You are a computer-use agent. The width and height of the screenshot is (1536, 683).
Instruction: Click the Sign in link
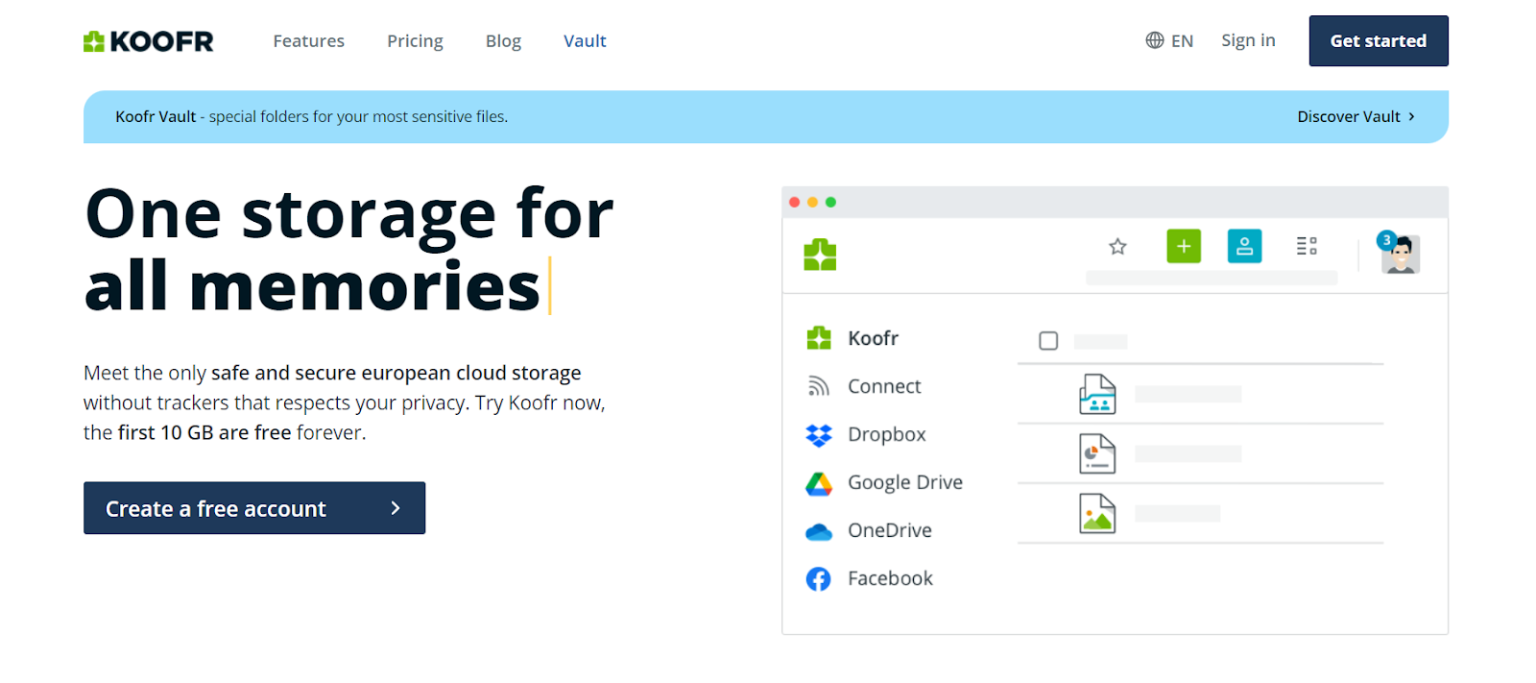click(x=1248, y=40)
